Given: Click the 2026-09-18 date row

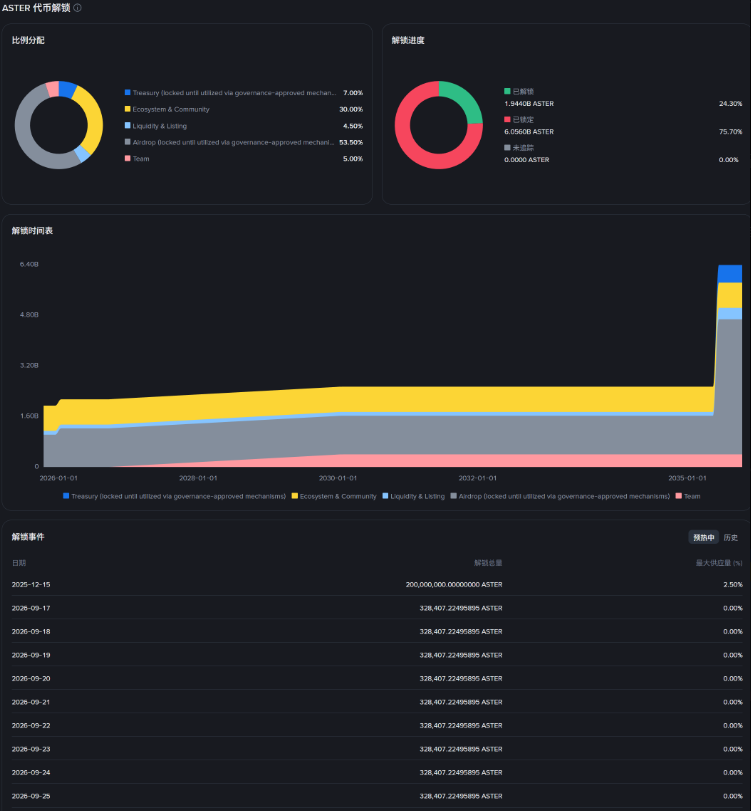Looking at the screenshot, I should pyautogui.click(x=377, y=632).
